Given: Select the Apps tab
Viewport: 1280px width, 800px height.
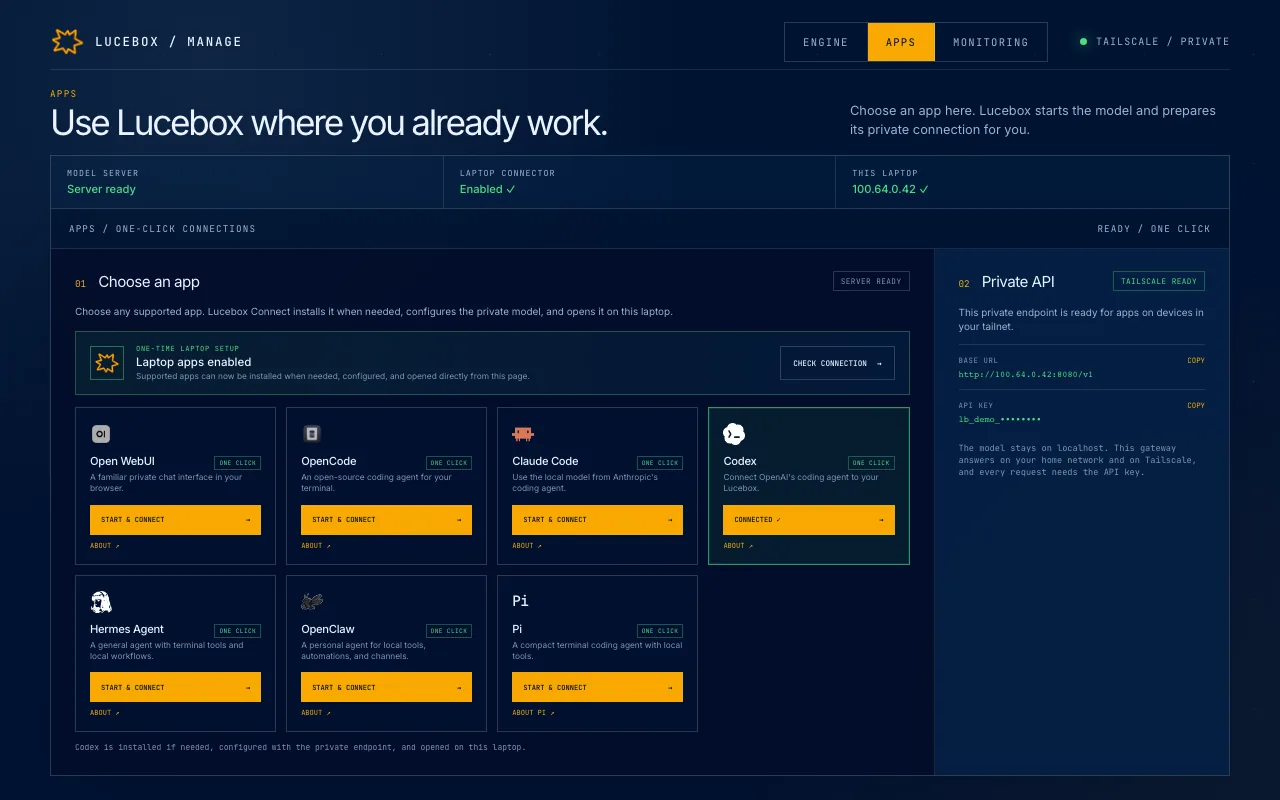Looking at the screenshot, I should coord(901,42).
